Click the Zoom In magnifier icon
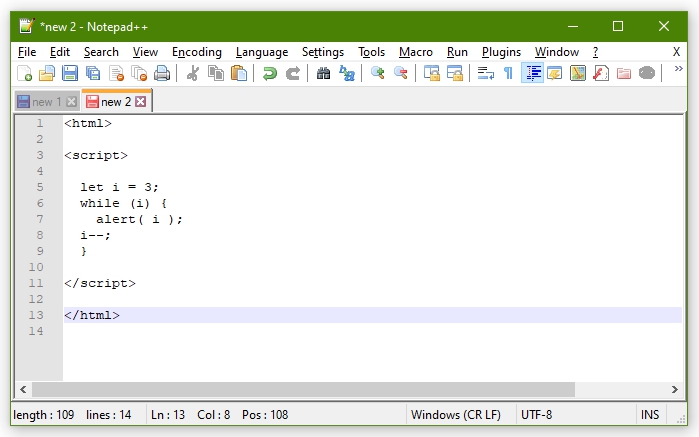699x437 pixels. [x=377, y=73]
